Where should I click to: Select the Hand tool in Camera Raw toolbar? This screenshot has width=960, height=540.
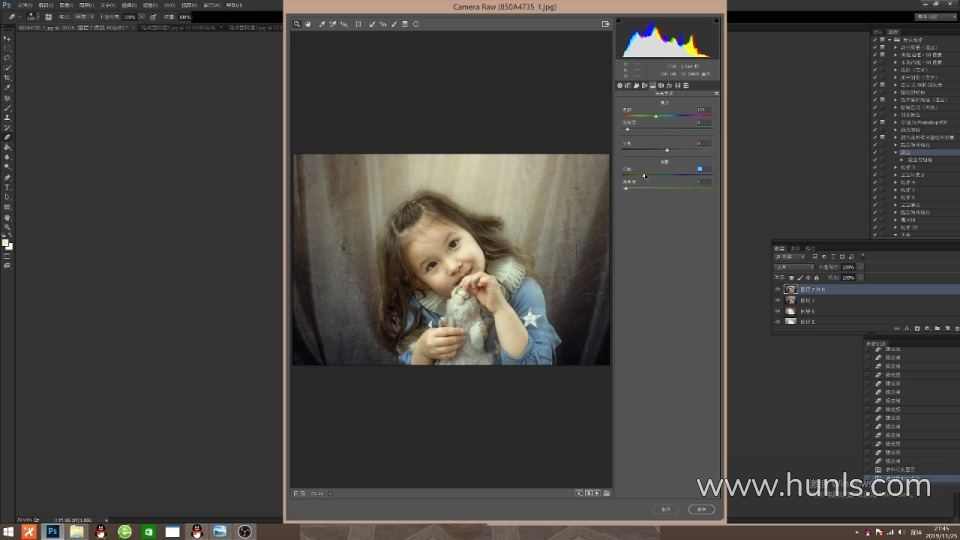(x=308, y=24)
